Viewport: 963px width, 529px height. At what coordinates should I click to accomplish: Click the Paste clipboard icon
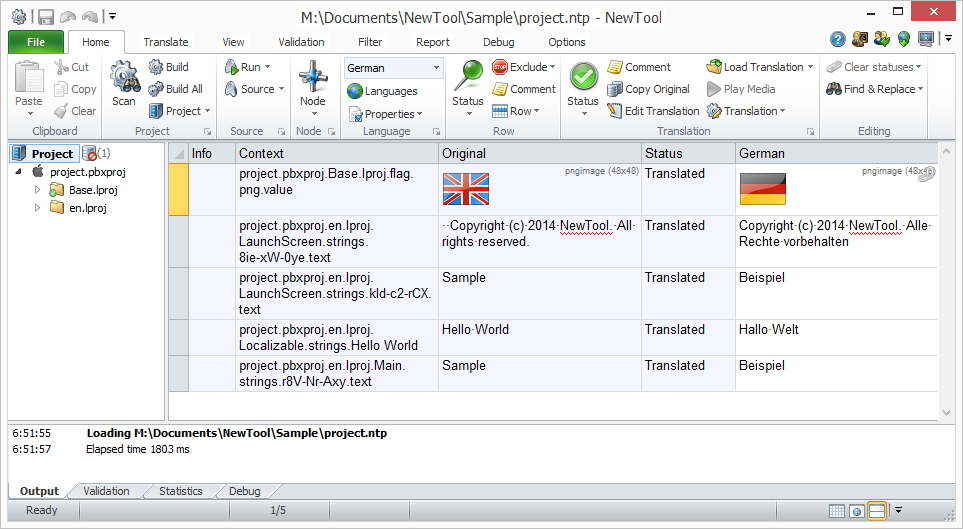click(28, 78)
